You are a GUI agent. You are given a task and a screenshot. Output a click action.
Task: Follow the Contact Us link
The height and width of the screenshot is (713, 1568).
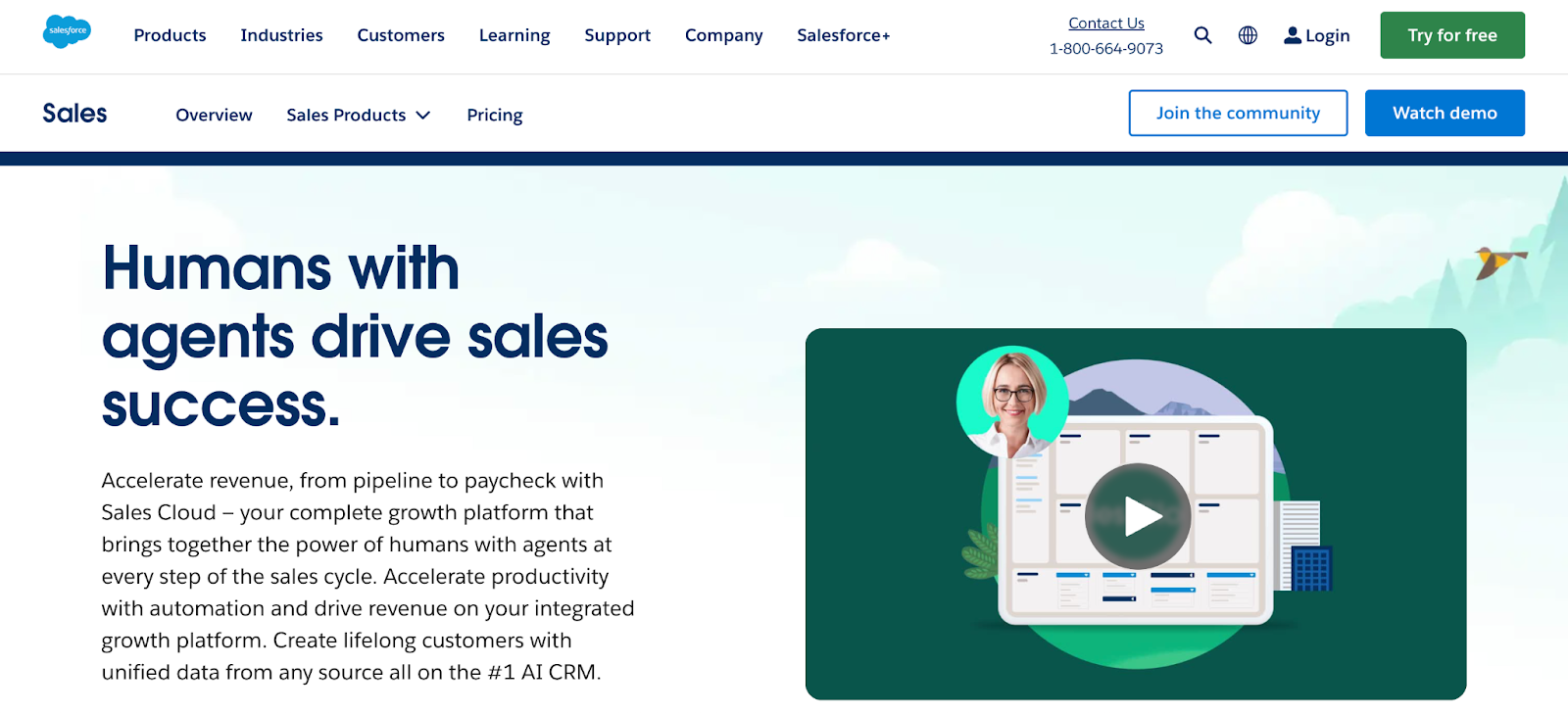tap(1105, 24)
